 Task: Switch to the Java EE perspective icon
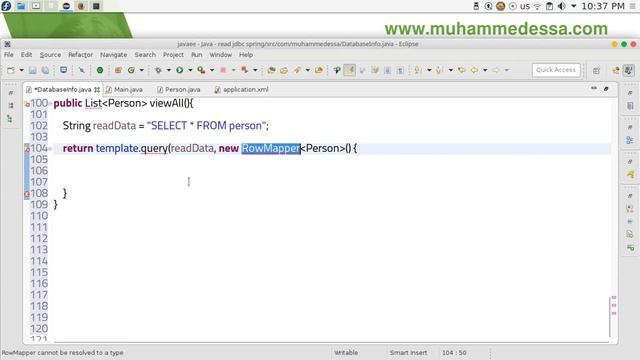(x=616, y=70)
